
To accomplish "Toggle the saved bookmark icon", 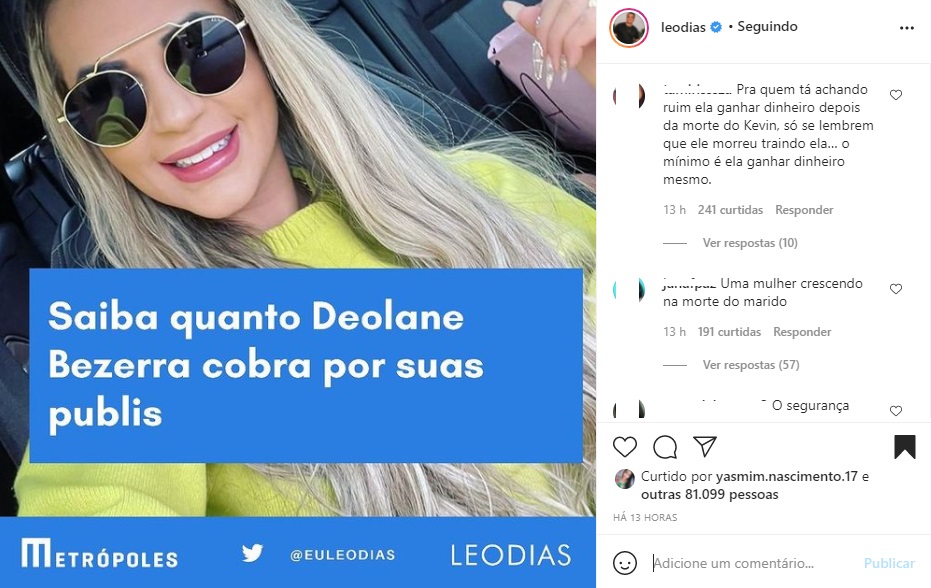I will 905,447.
